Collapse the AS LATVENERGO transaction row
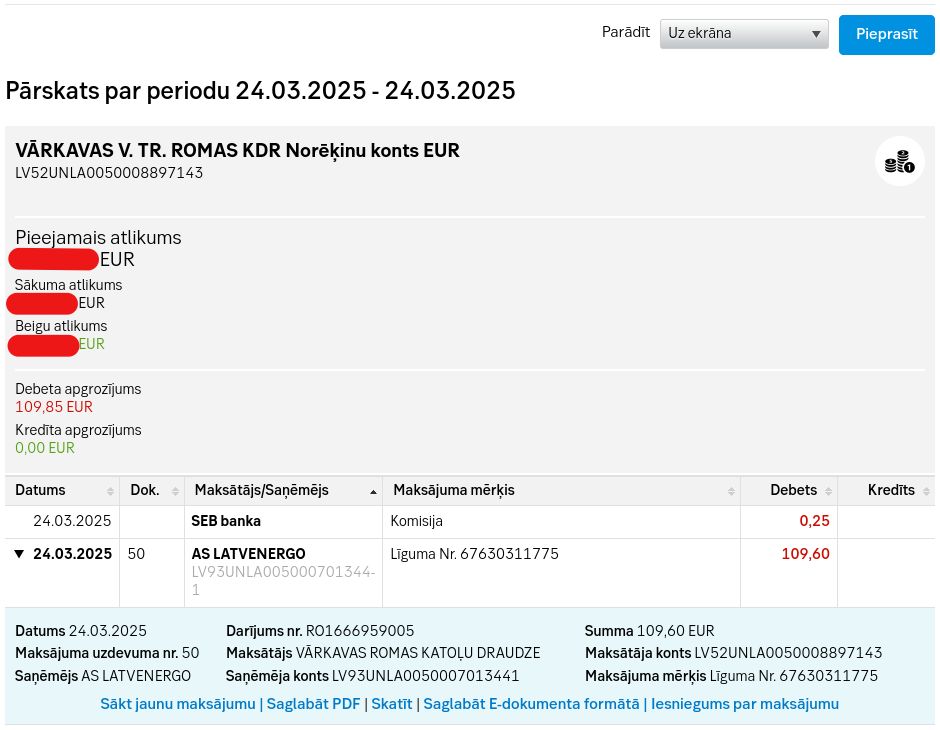The image size is (940, 730). [x=19, y=554]
